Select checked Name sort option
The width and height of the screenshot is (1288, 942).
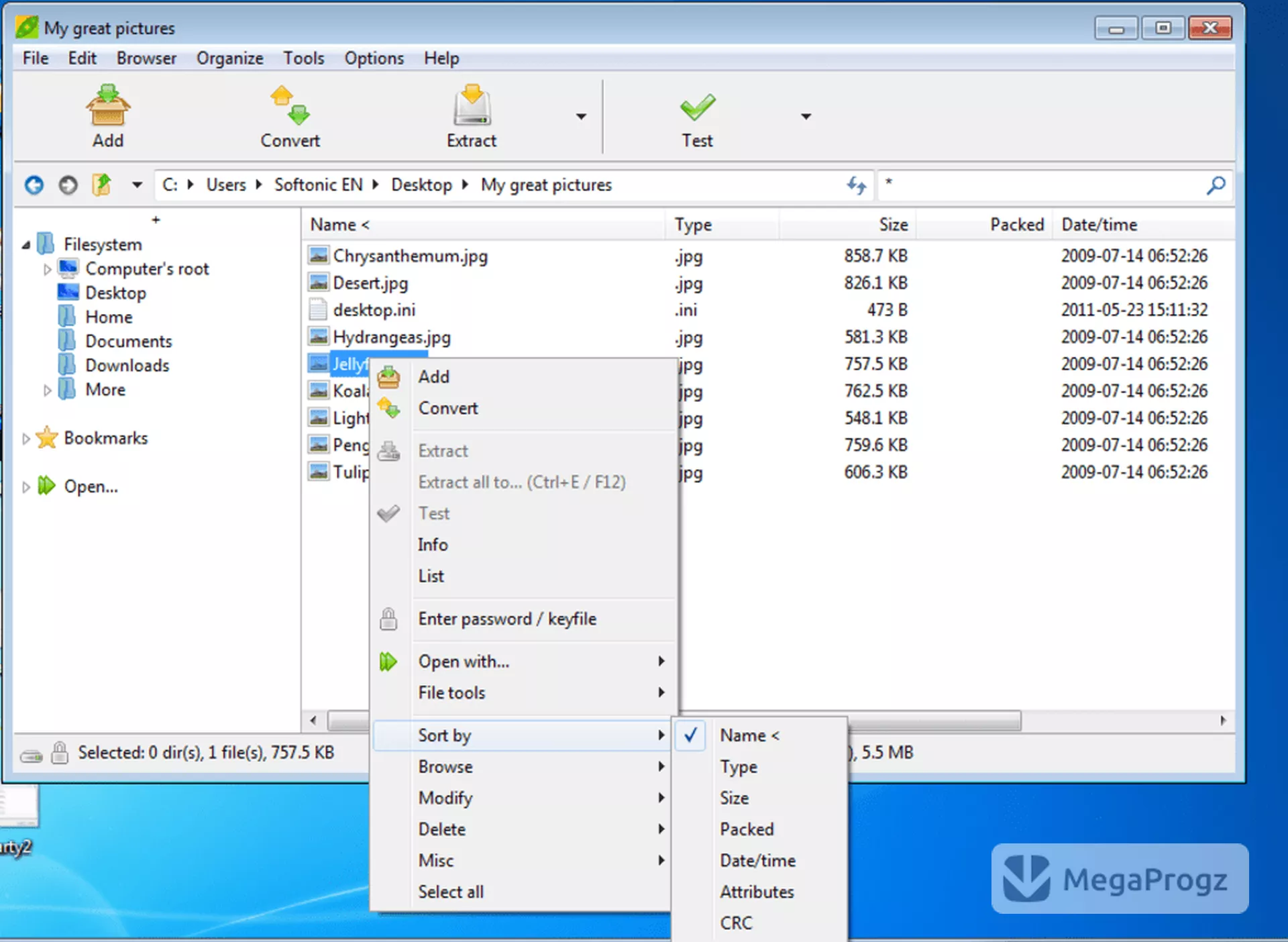[x=759, y=735]
